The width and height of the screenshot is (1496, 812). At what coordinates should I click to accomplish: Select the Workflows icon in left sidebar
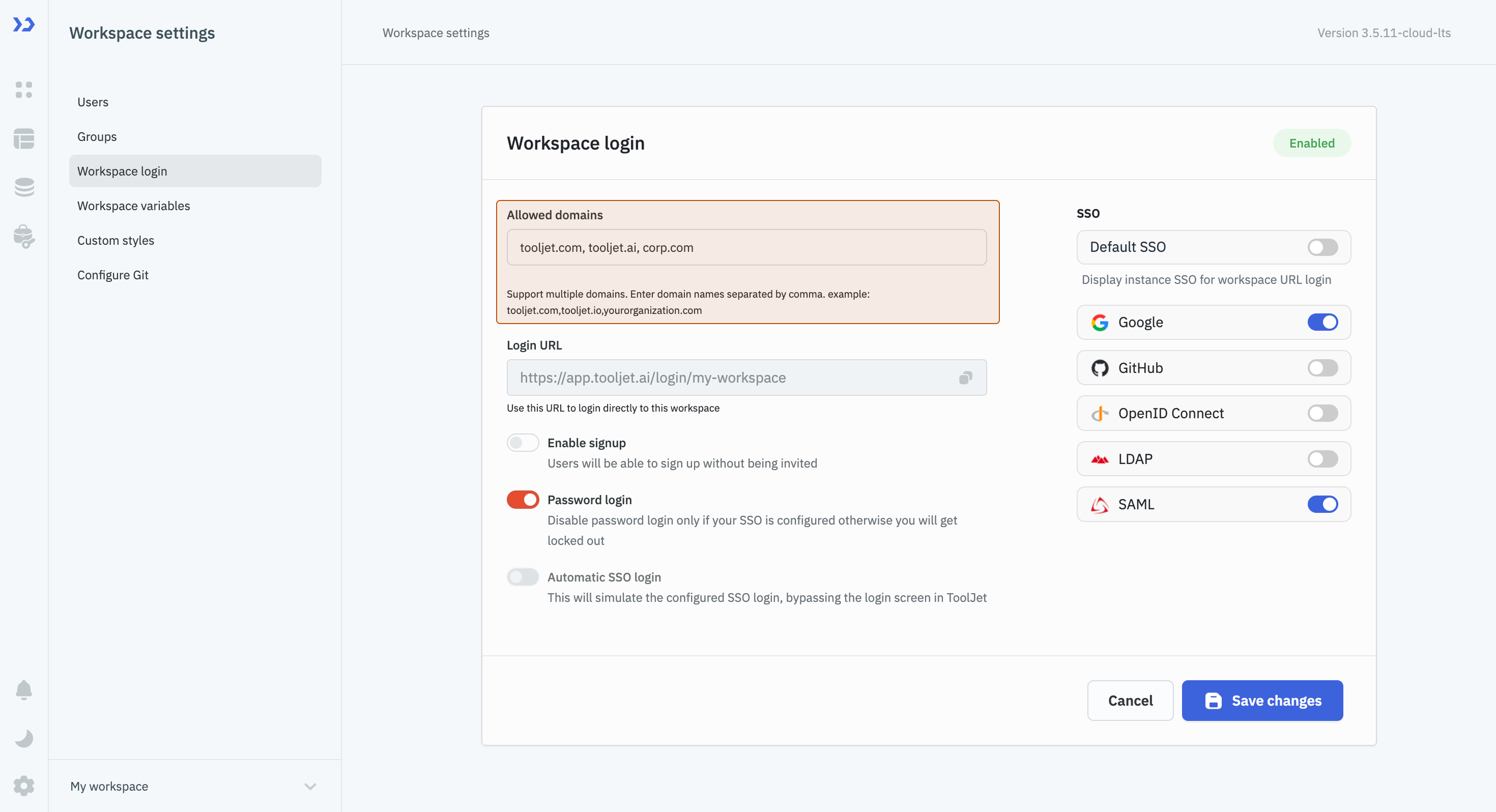[23, 139]
